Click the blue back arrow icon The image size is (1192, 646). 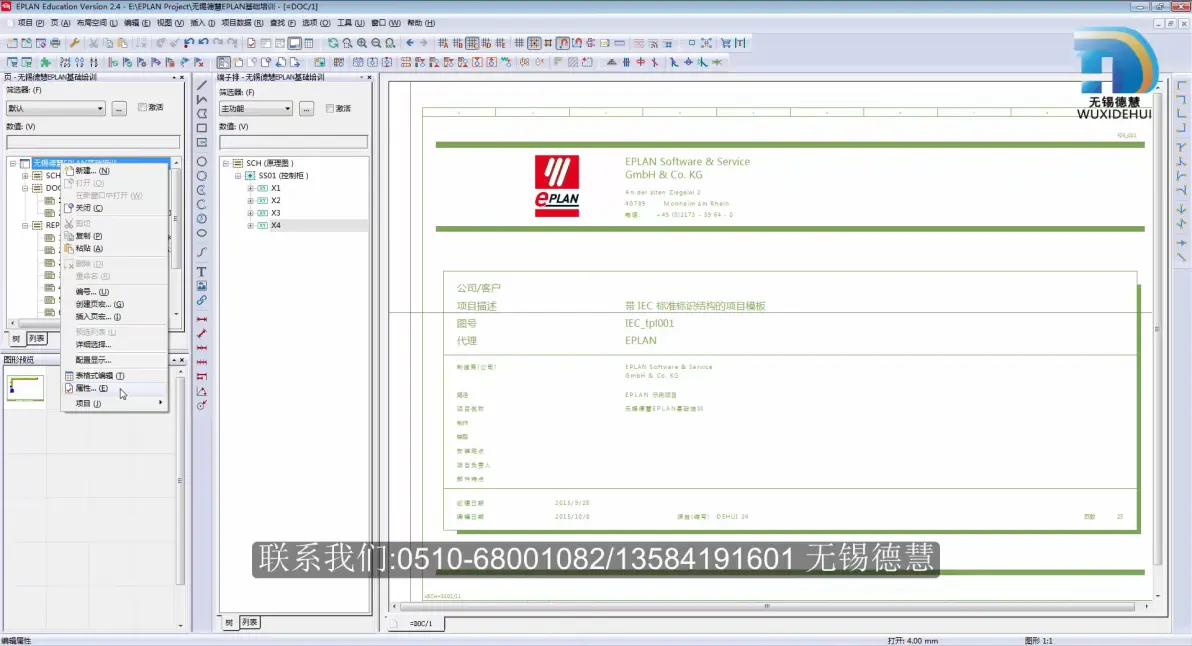(410, 43)
